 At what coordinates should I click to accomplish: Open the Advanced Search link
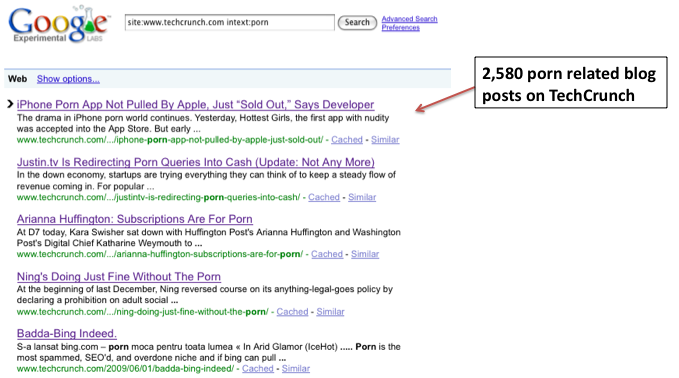[x=409, y=19]
